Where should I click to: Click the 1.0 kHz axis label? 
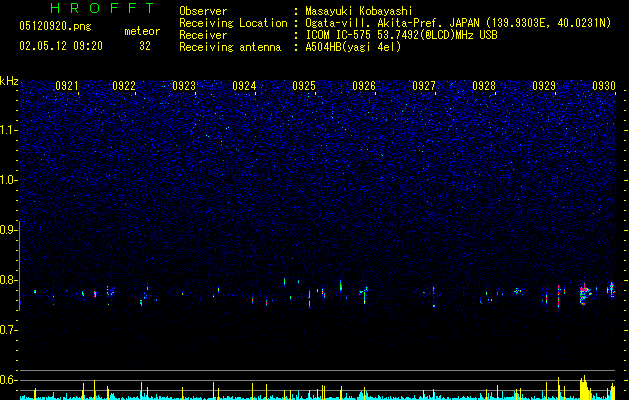7,180
